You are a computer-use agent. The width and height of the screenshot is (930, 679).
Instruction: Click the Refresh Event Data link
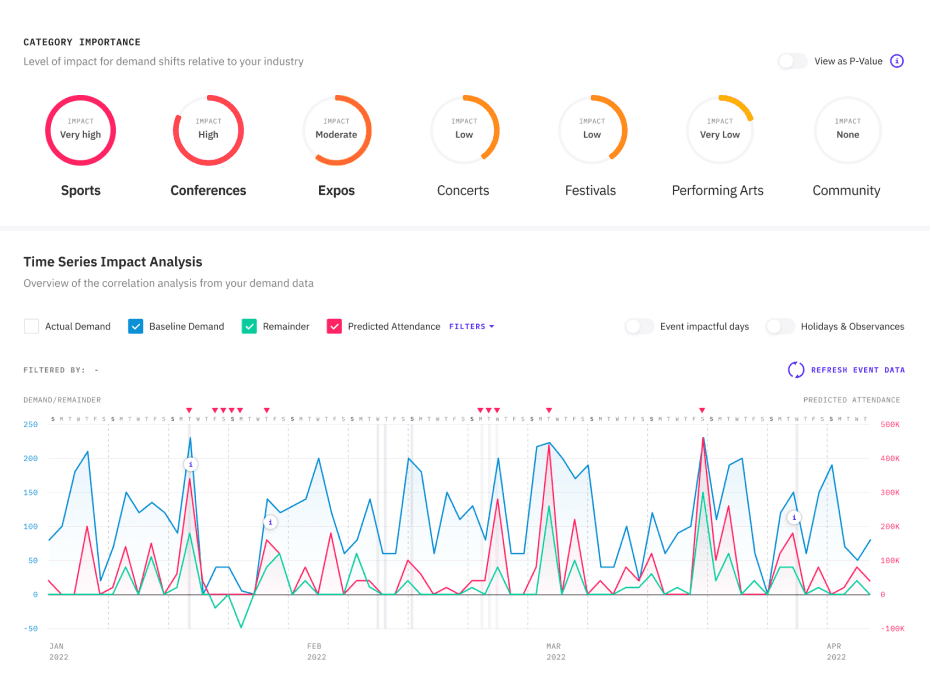[x=857, y=370]
